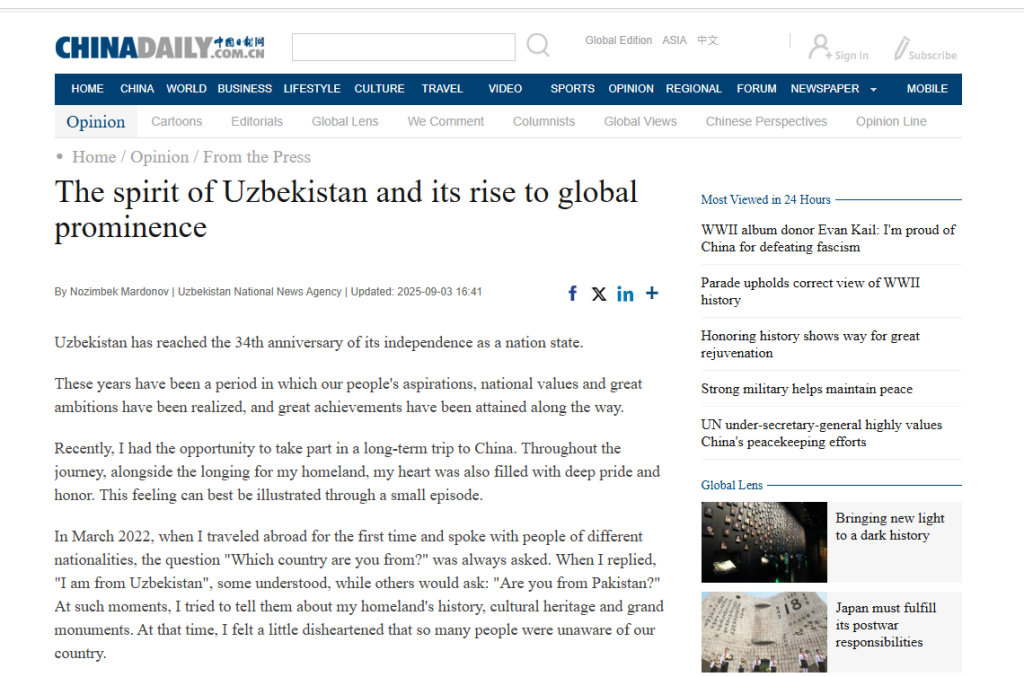Open more sharing options plus icon
The height and width of the screenshot is (677, 1024).
[652, 293]
